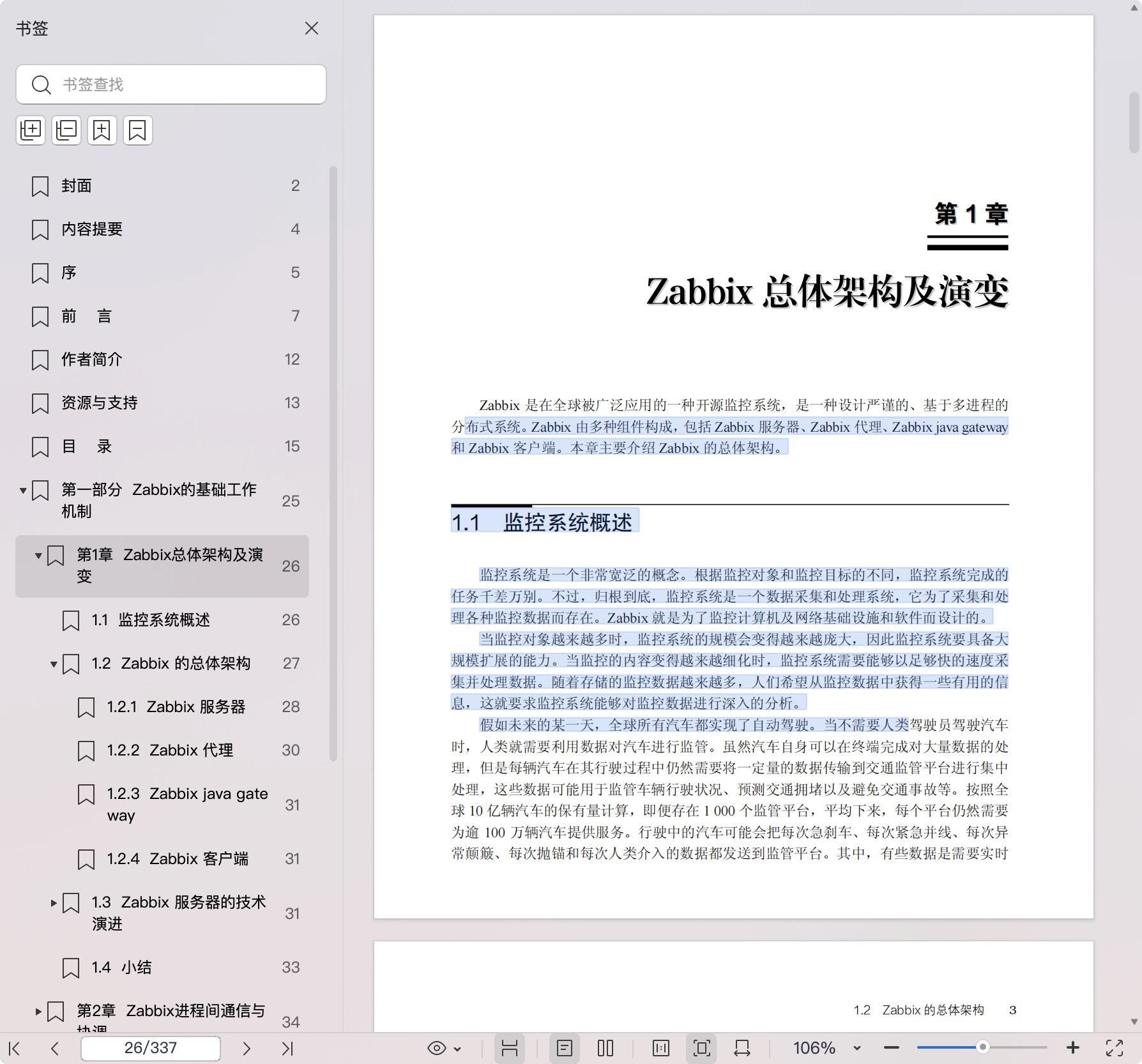
Task: Click the 106% zoom value
Action: (x=814, y=1048)
